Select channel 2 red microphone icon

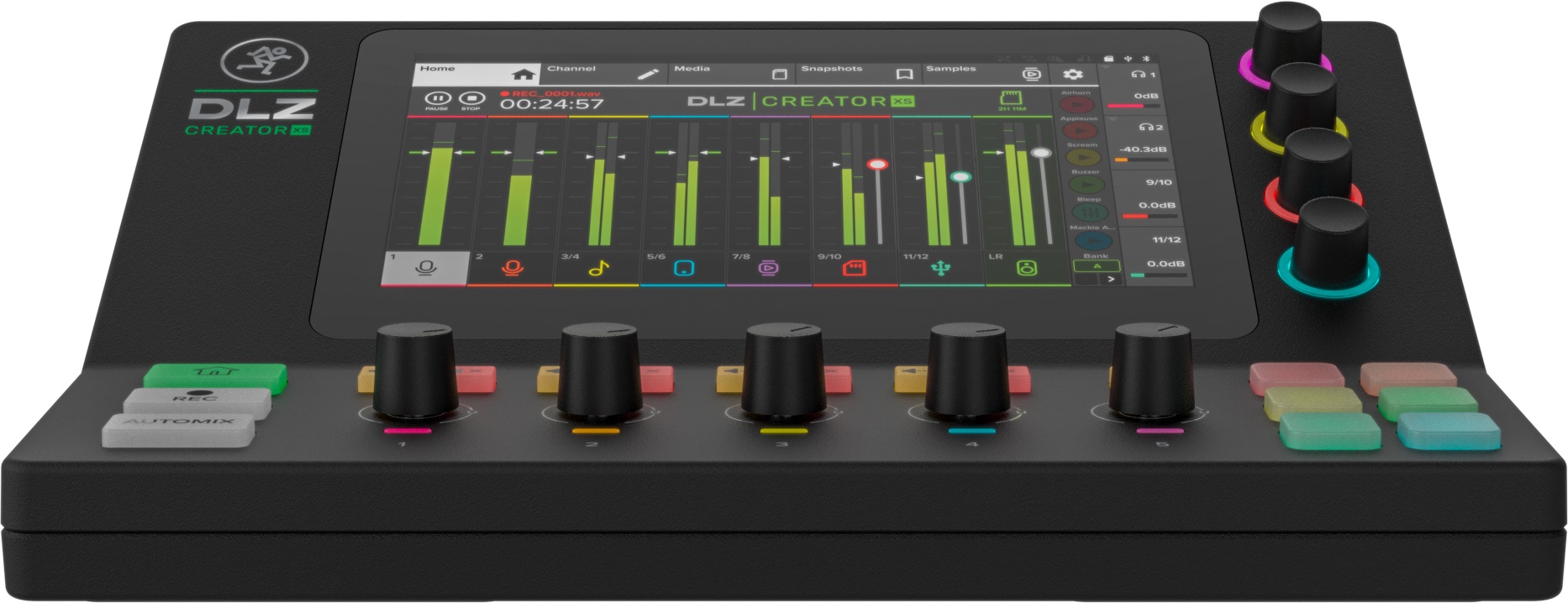[512, 268]
